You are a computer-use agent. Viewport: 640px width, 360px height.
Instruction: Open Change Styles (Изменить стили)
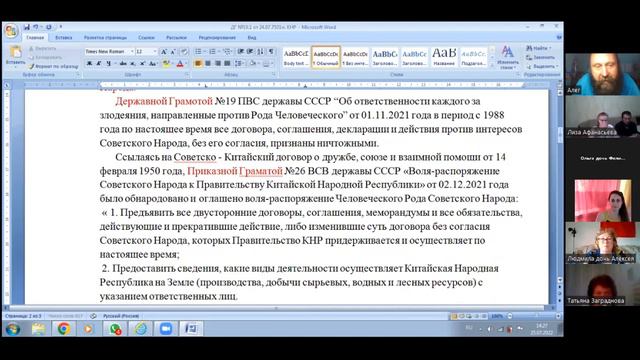pos(507,57)
